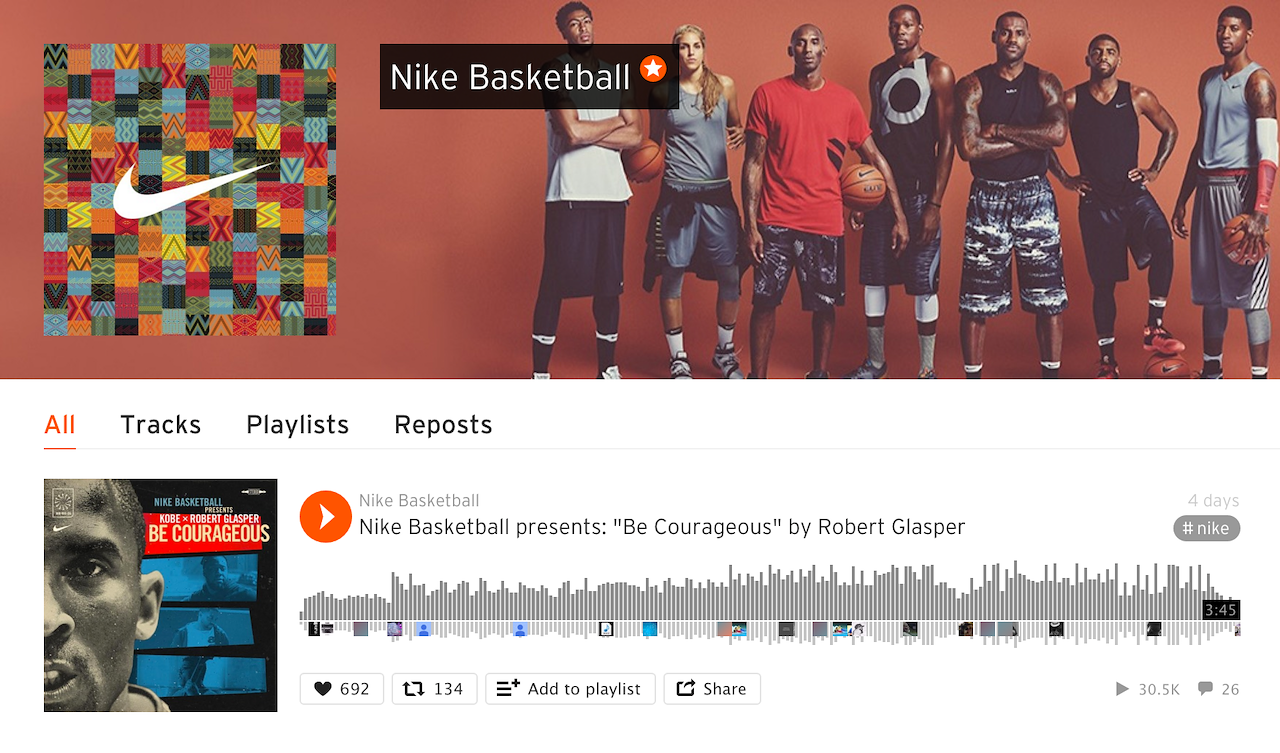The image size is (1280, 753).
Task: Open the track title link by Robert Glasper
Action: click(x=662, y=527)
